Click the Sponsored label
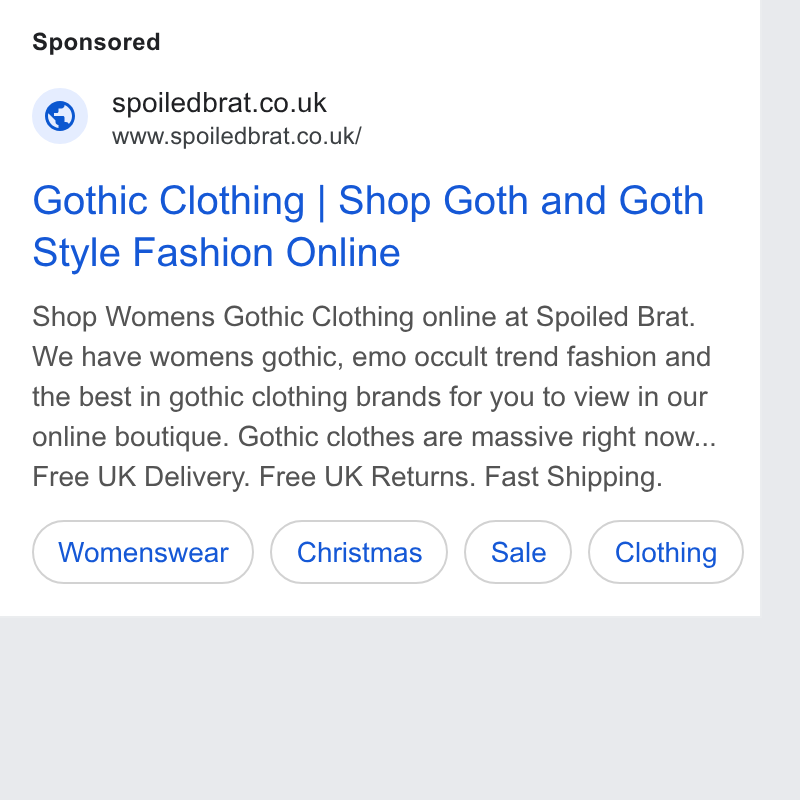 click(x=96, y=42)
